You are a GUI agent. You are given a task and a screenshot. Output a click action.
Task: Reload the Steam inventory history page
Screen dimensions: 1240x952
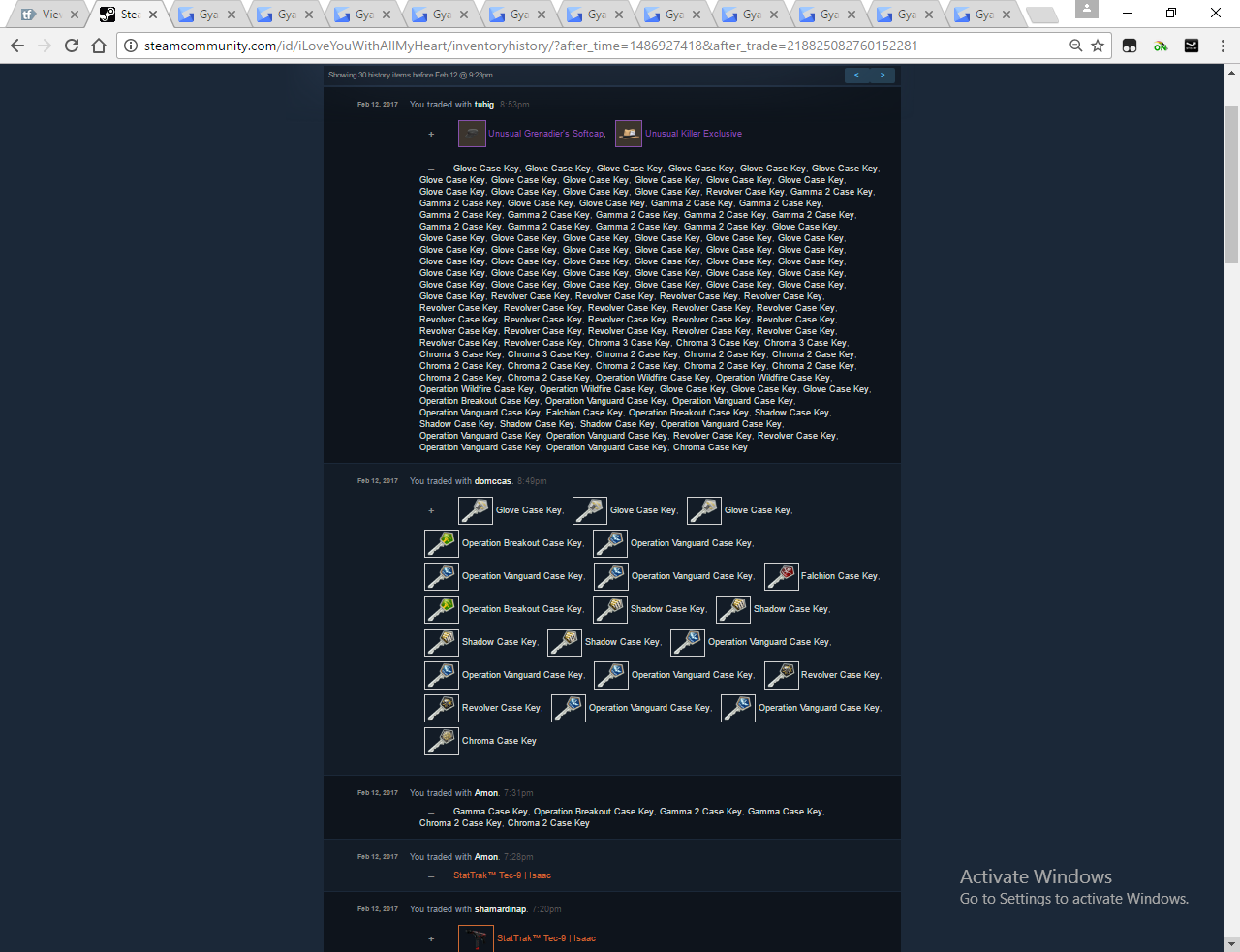pyautogui.click(x=72, y=46)
